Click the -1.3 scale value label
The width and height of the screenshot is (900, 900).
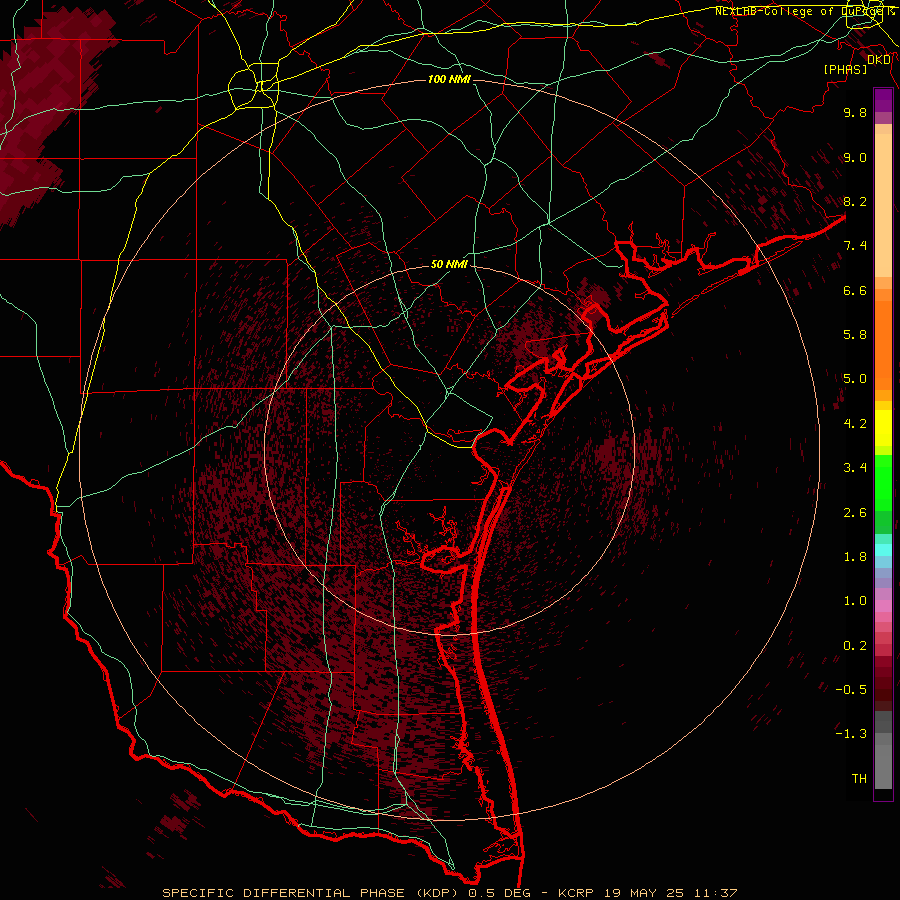(x=851, y=734)
